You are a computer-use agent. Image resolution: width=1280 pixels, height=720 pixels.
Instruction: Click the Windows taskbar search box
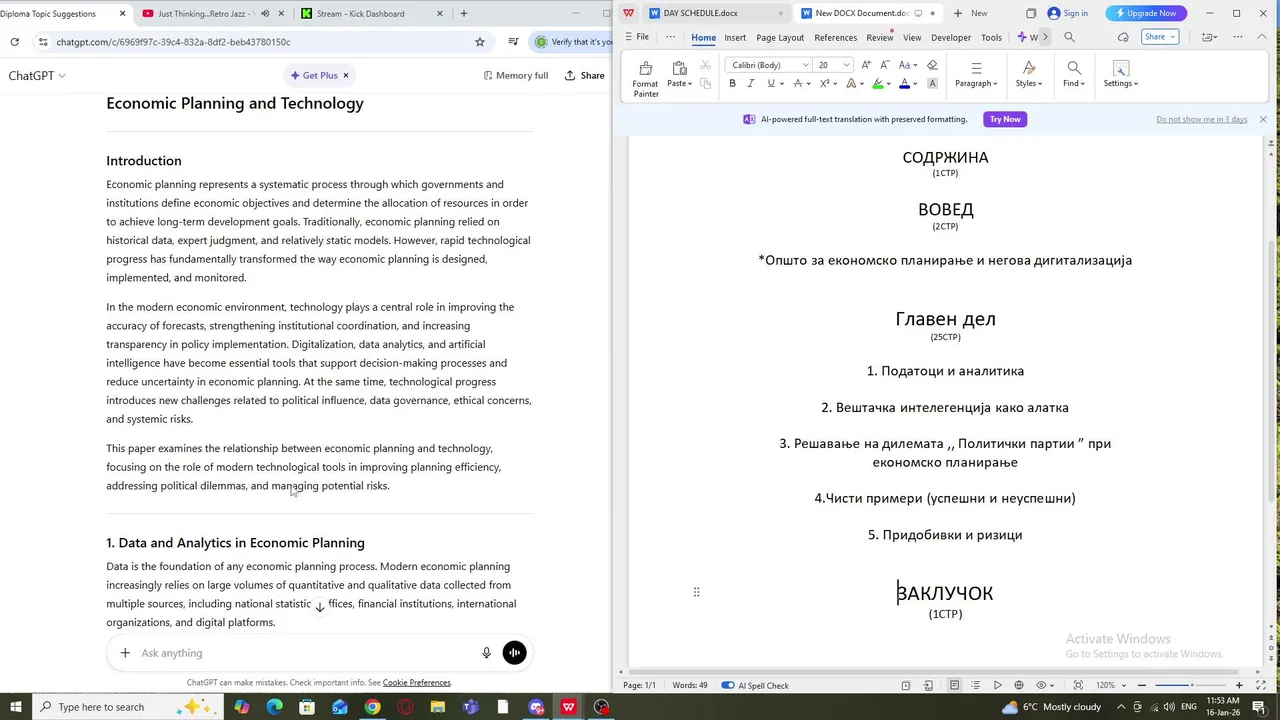pos(128,707)
